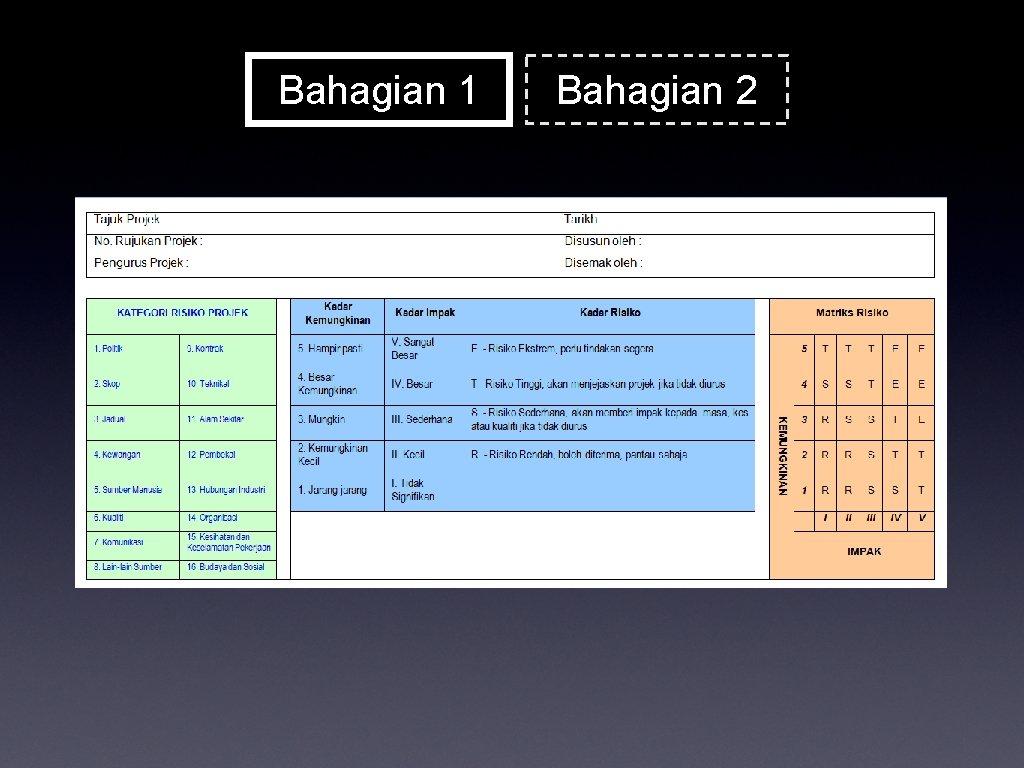This screenshot has height=768, width=1024.
Task: Click the Pengurus Projek label
Action: point(141,263)
